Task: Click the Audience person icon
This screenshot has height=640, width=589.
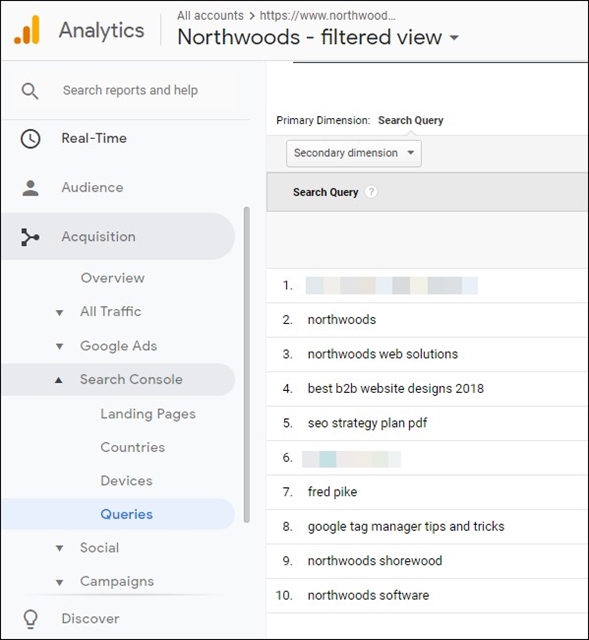Action: click(x=30, y=188)
